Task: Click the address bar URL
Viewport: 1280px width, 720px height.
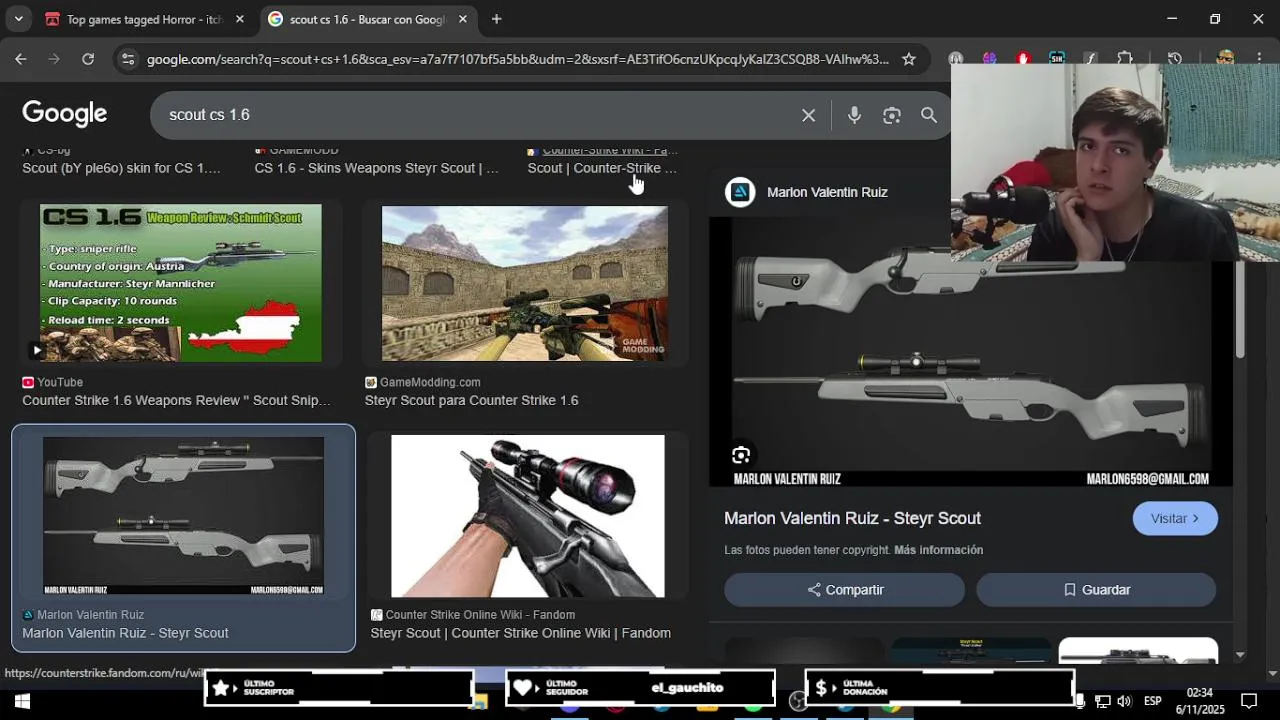Action: 517,59
